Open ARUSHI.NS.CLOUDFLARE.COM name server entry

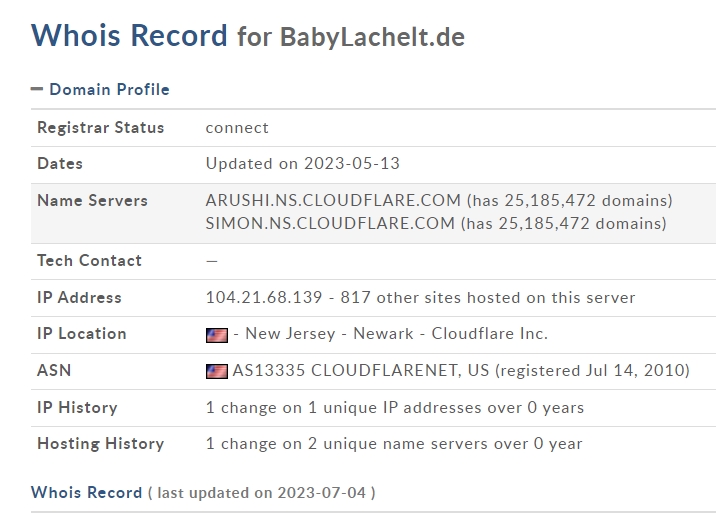(333, 200)
